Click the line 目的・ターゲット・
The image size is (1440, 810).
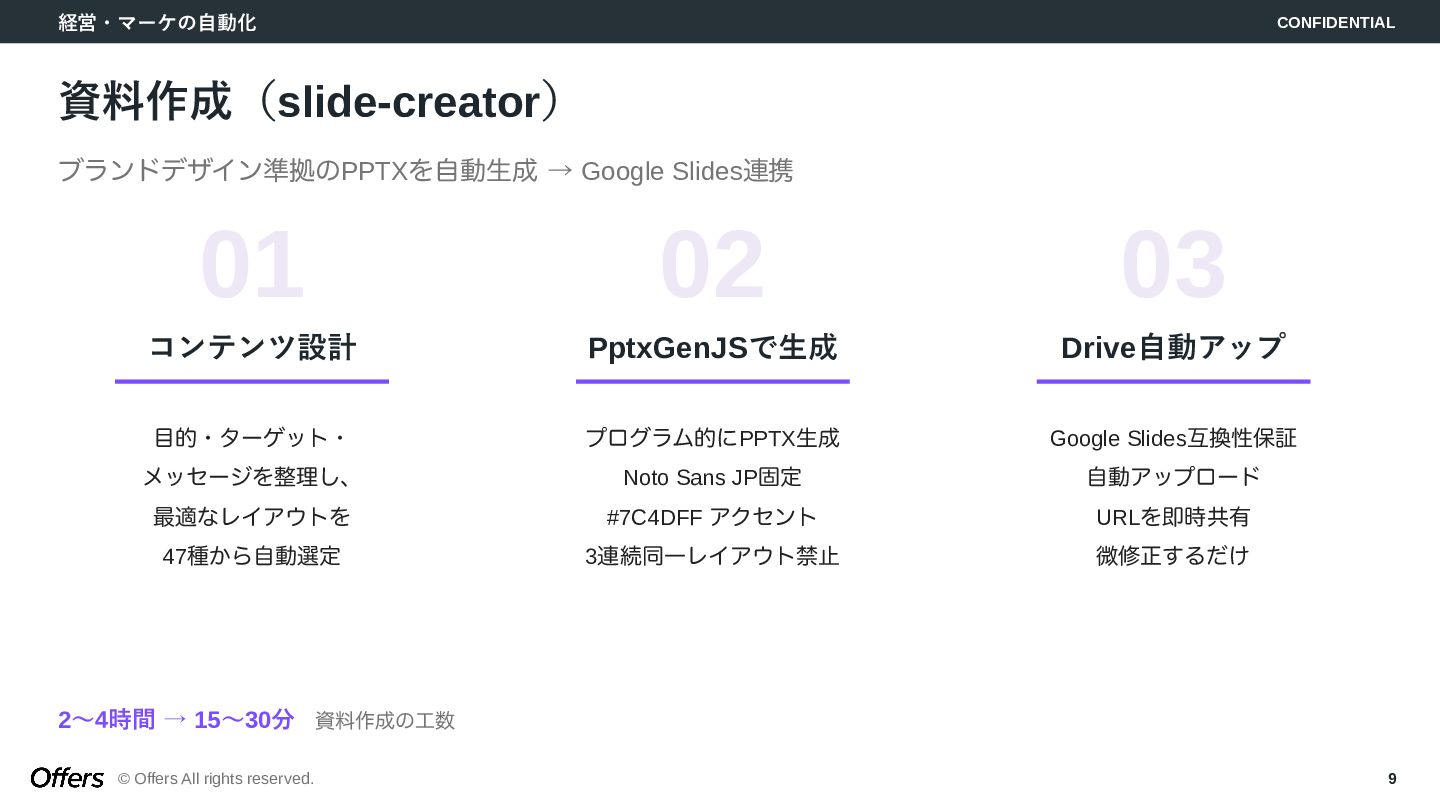252,438
